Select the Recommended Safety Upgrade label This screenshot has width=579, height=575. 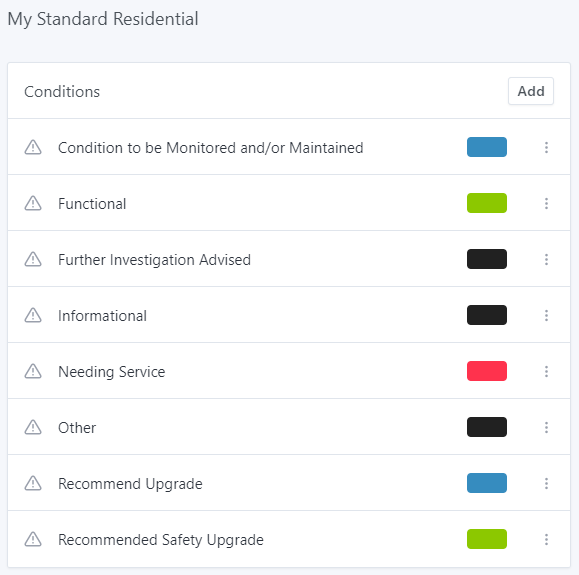coord(161,540)
